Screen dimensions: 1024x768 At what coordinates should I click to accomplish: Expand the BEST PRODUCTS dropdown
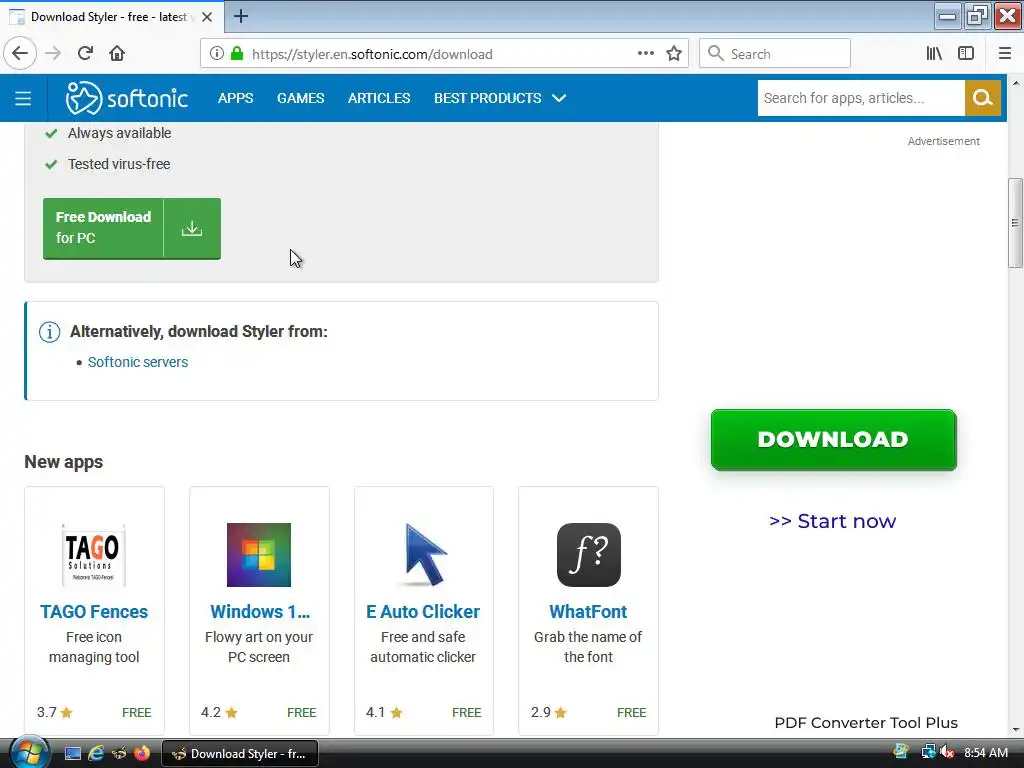[x=500, y=98]
